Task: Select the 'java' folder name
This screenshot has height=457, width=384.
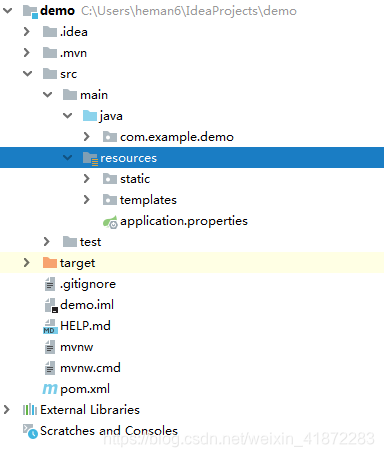Action: (x=111, y=116)
